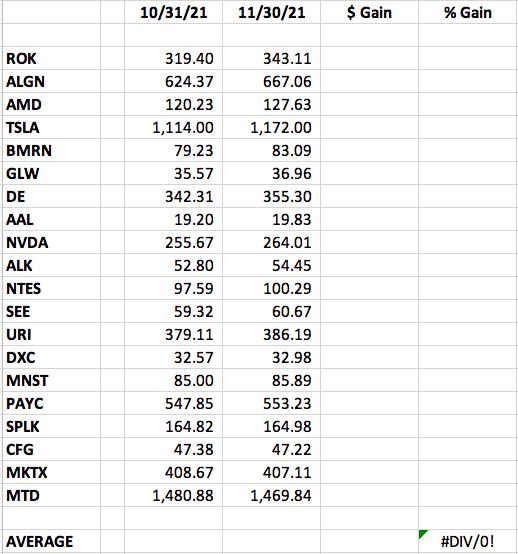Click the empty $ Gain cell for ROK

370,58
